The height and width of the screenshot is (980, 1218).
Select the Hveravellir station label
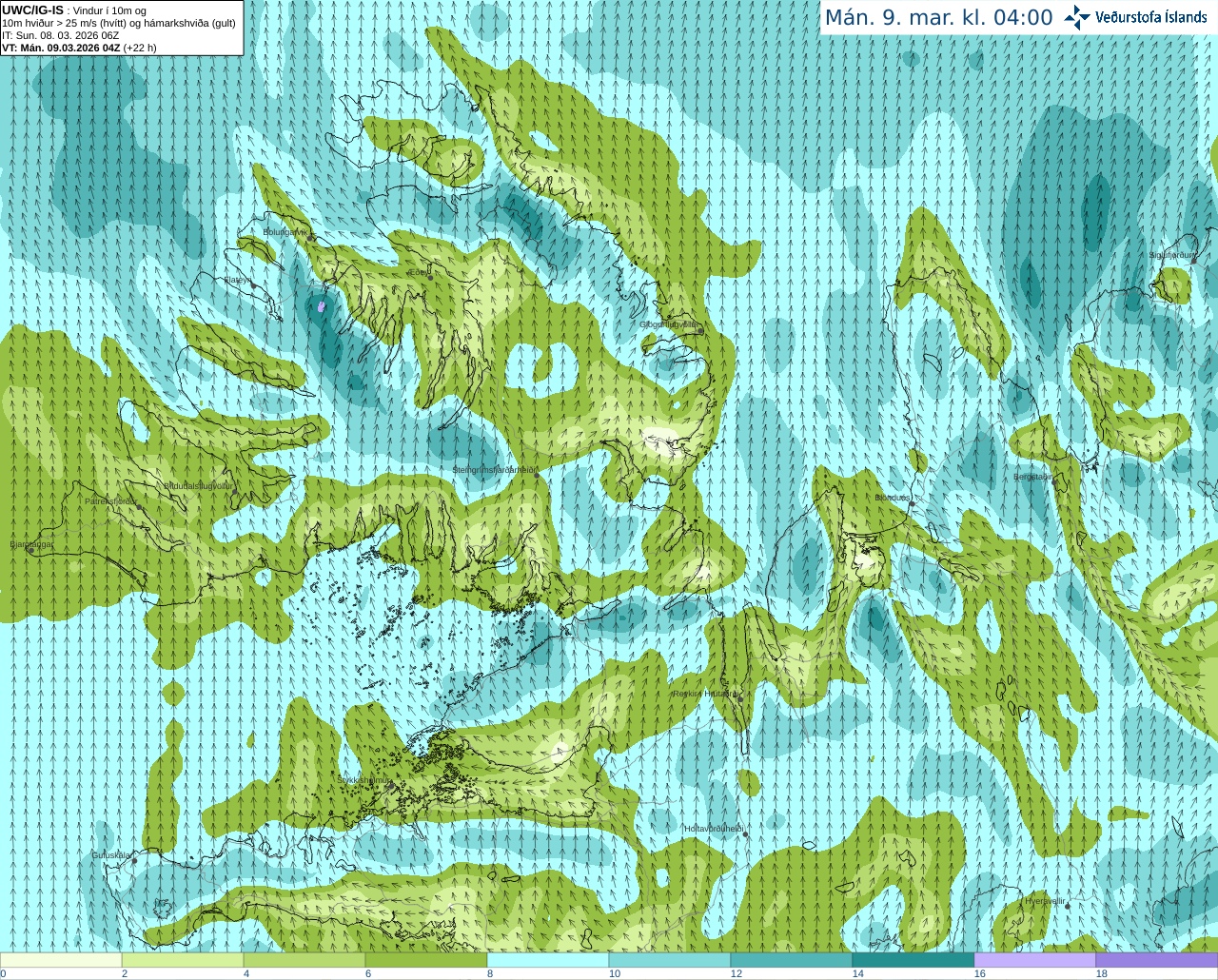coord(1045,900)
